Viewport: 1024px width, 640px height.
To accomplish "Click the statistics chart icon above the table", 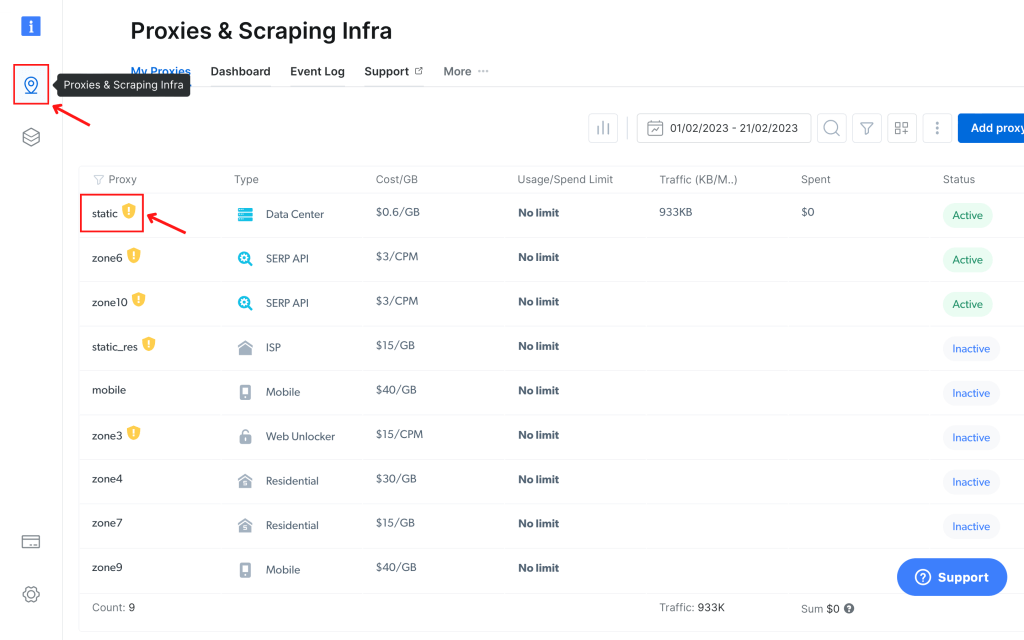I will point(603,128).
